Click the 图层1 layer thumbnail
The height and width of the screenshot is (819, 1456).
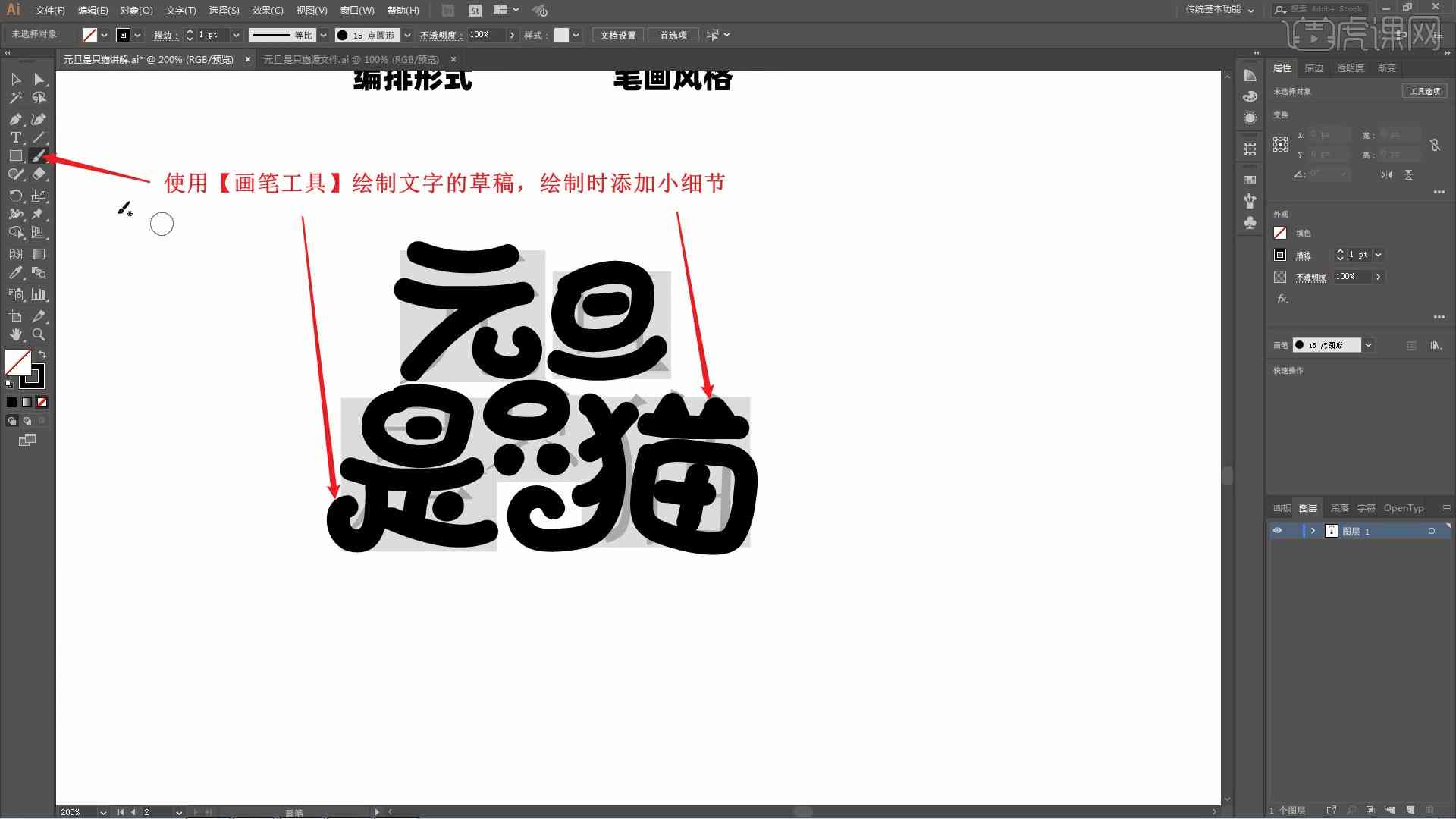(1330, 531)
